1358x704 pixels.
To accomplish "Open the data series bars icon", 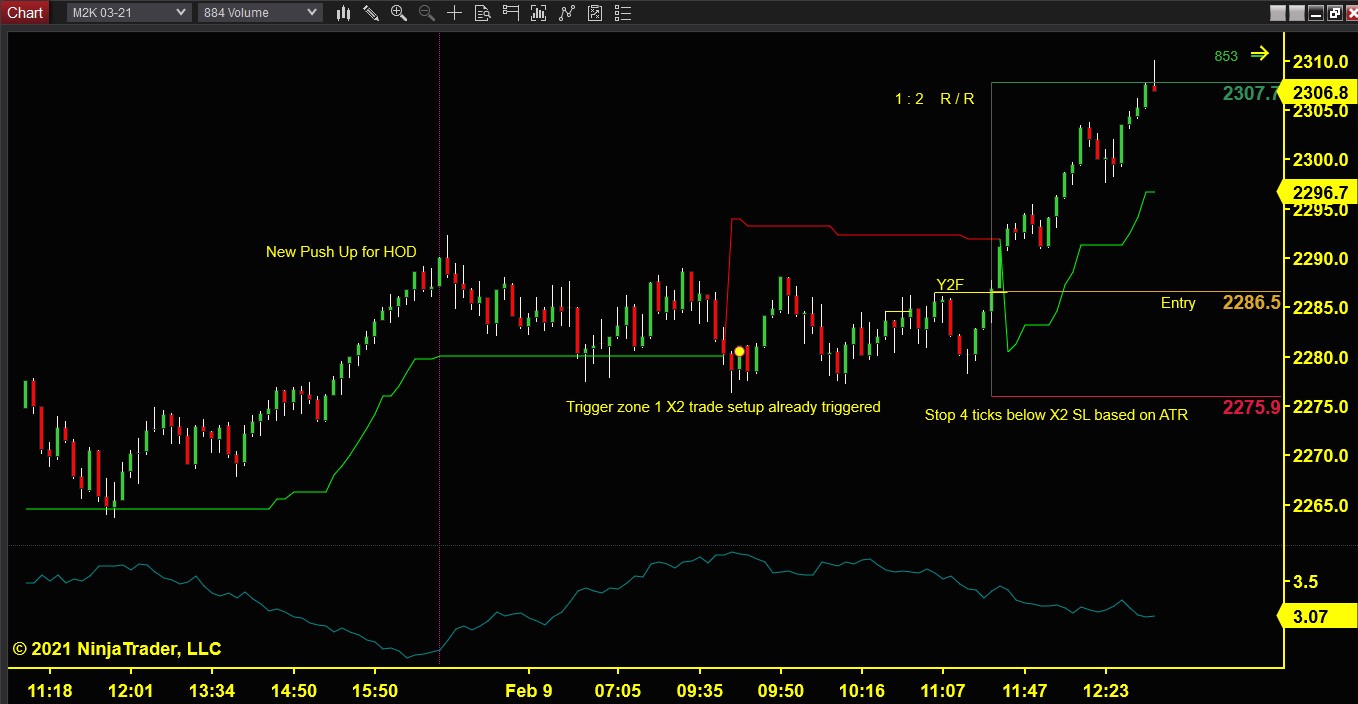I will [x=540, y=12].
